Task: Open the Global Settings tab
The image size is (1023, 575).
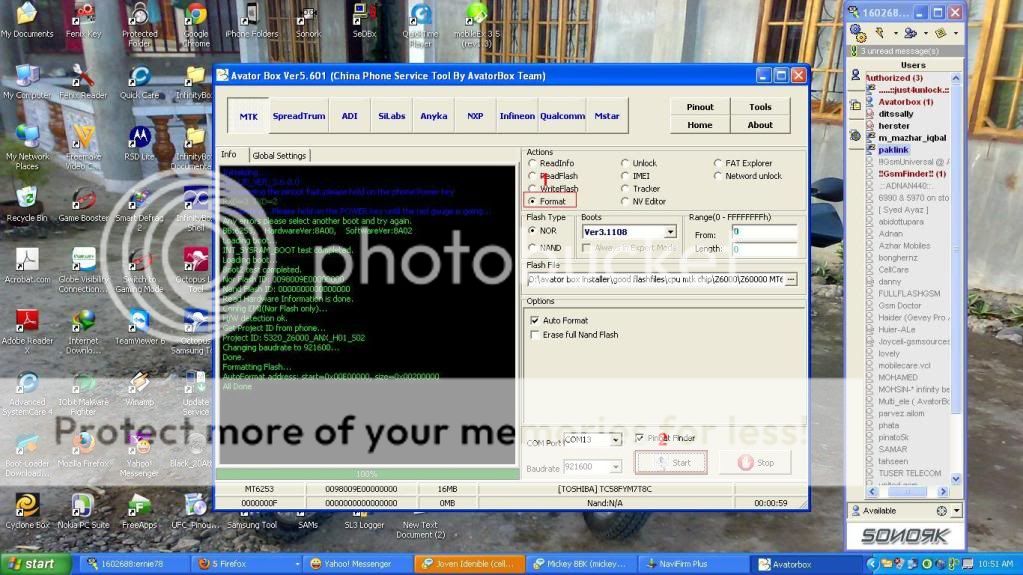Action: [x=279, y=155]
